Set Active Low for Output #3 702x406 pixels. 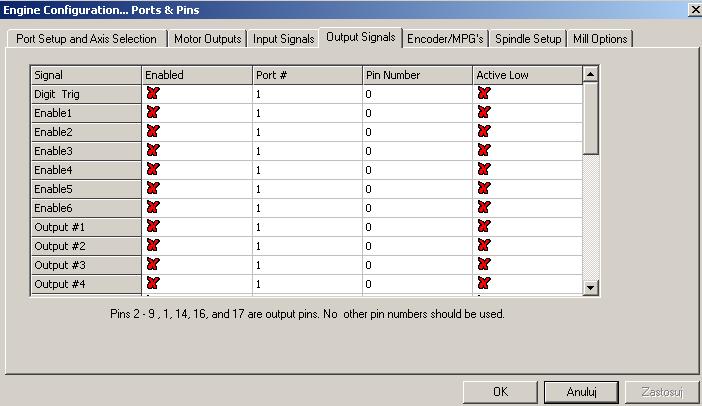484,264
